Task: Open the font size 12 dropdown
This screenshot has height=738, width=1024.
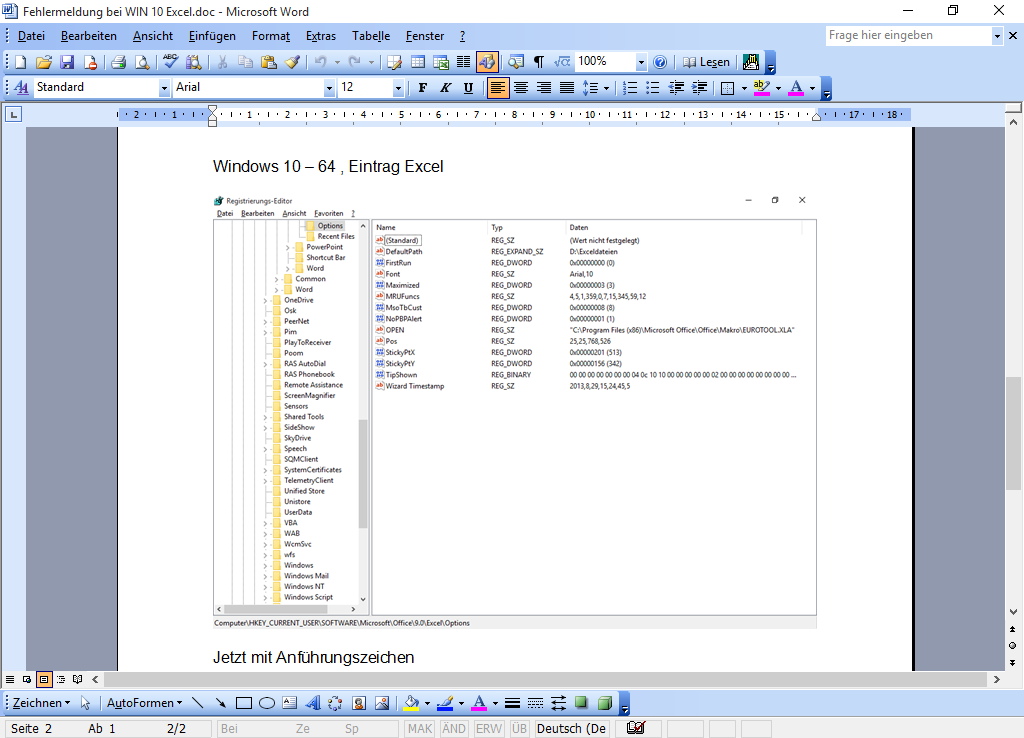Action: click(x=398, y=88)
